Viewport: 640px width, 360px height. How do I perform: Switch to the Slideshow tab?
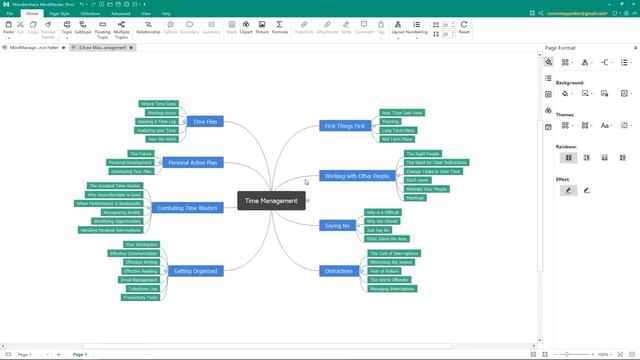pyautogui.click(x=90, y=13)
